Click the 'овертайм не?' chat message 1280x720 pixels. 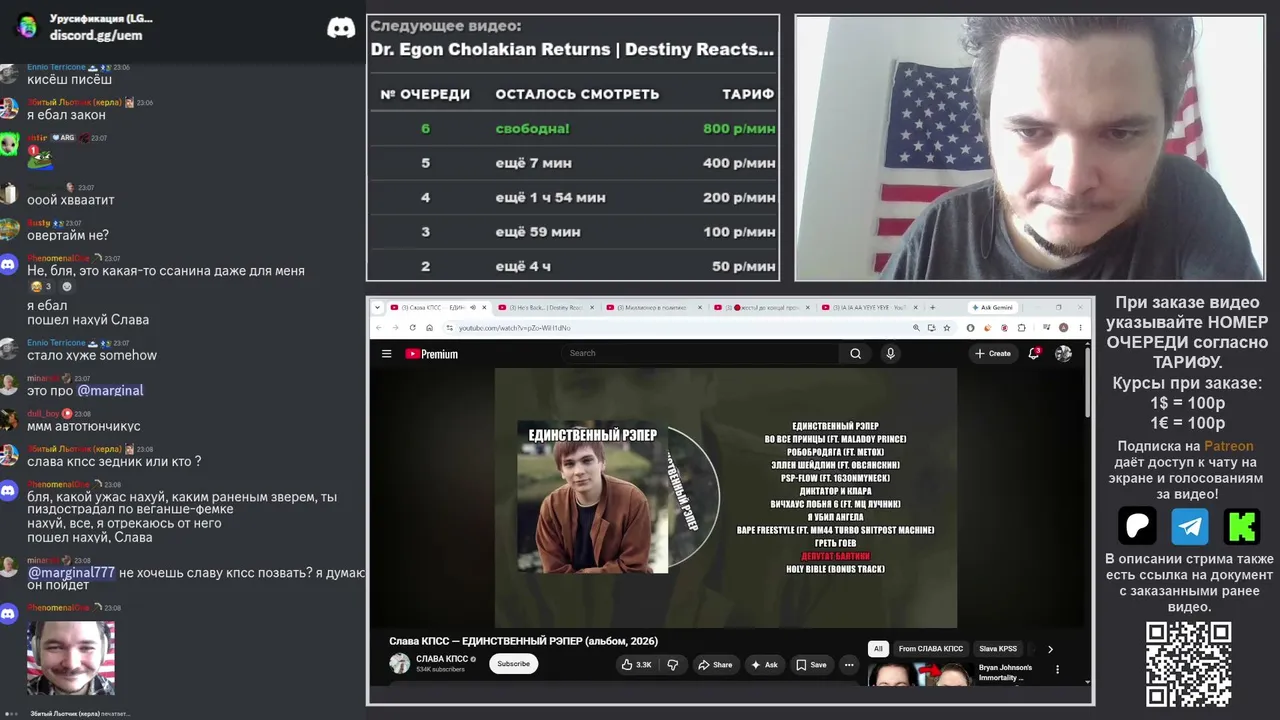[68, 235]
